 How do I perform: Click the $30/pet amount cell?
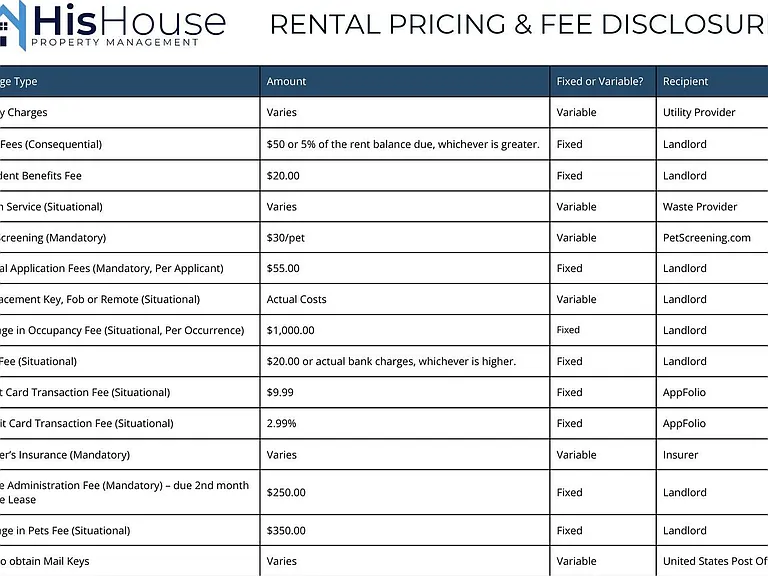point(286,238)
